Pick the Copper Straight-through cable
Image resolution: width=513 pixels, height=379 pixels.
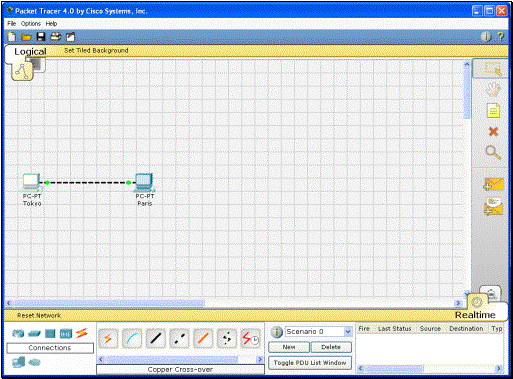point(156,339)
